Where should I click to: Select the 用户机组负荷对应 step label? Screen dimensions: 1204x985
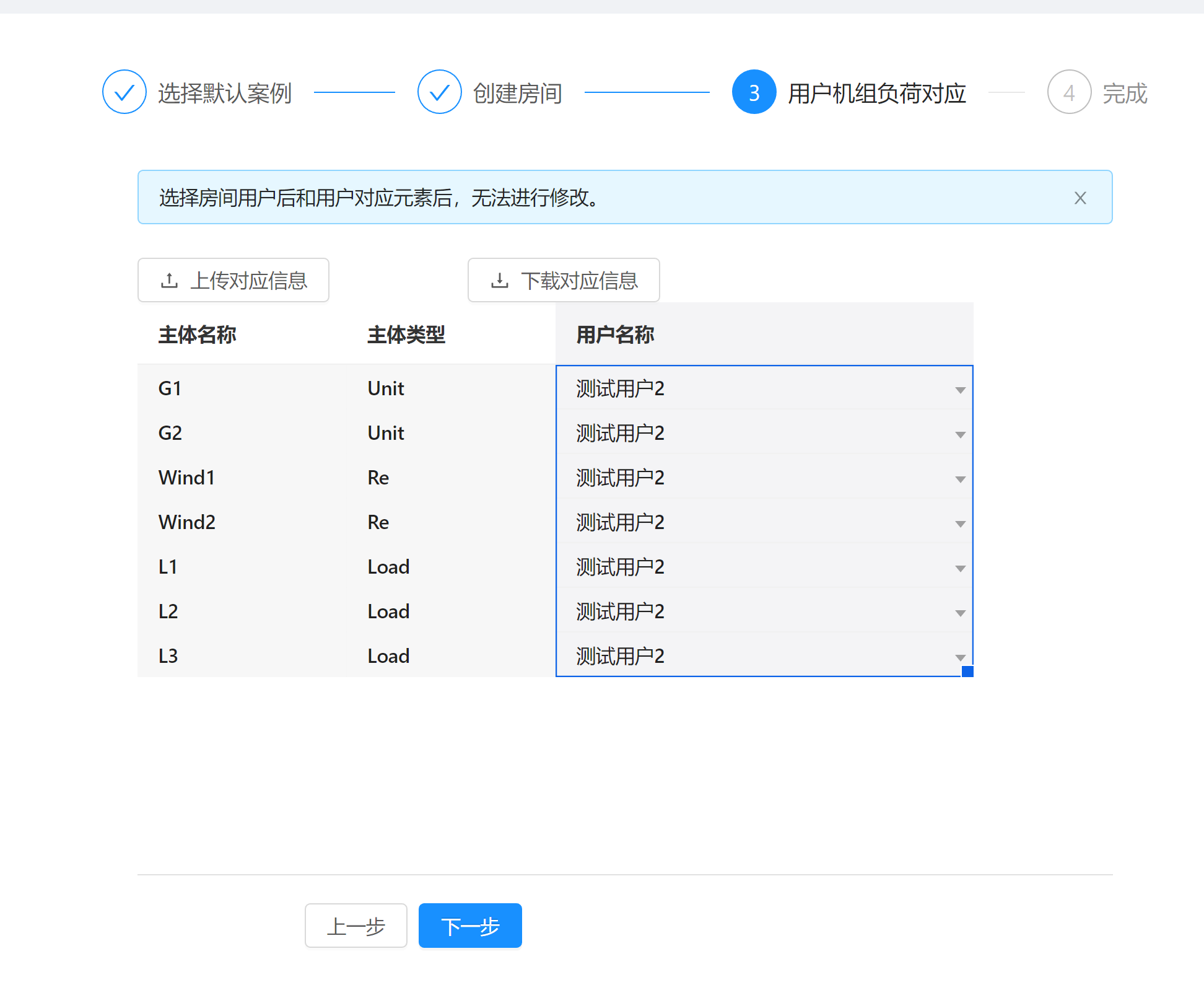point(876,93)
